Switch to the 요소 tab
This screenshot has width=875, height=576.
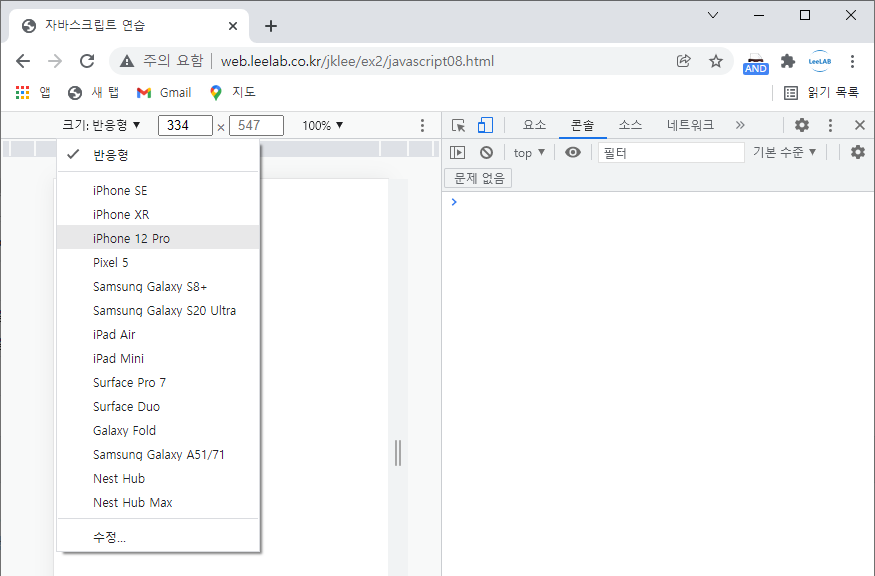[534, 125]
